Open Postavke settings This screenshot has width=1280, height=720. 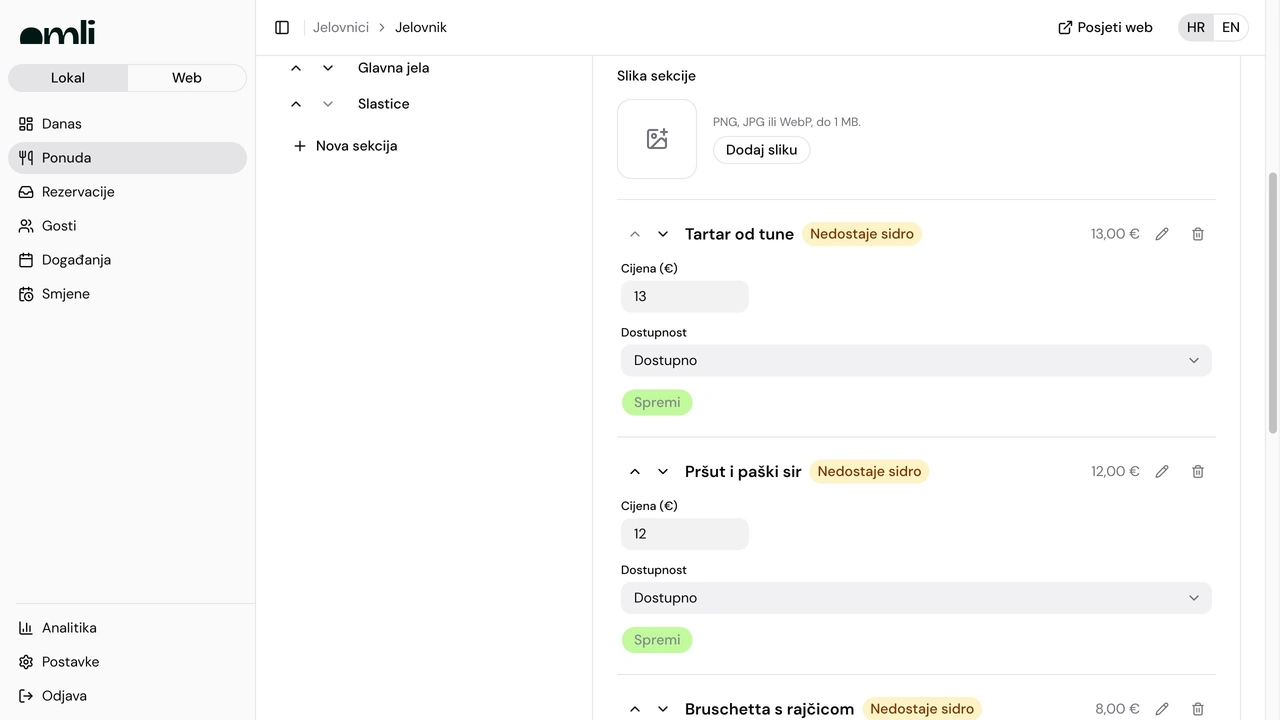[127, 662]
